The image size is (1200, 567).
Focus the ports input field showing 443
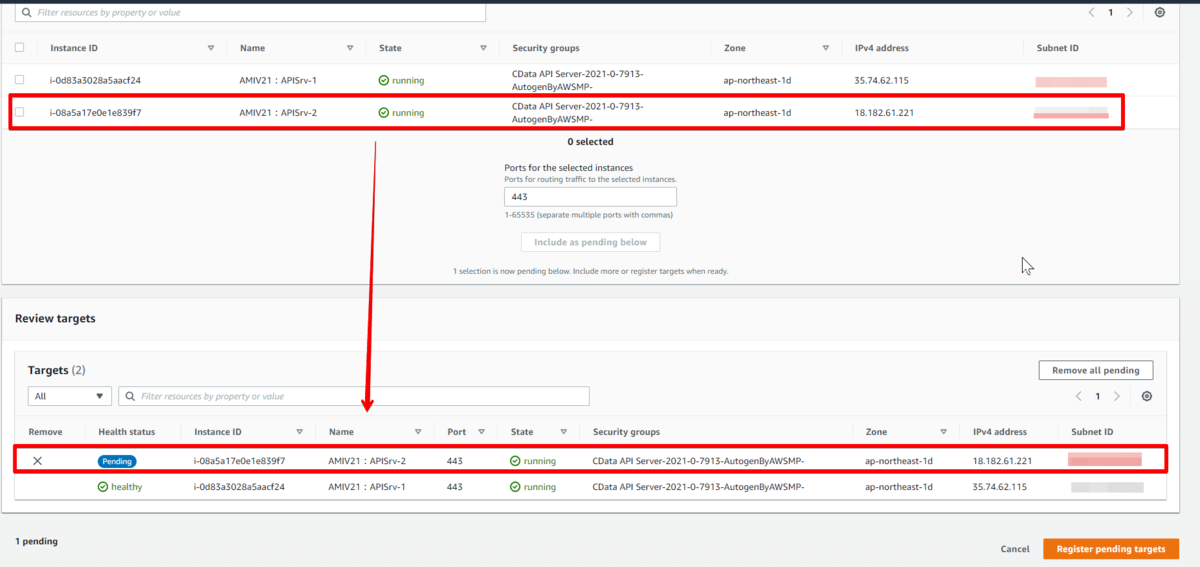(x=590, y=197)
